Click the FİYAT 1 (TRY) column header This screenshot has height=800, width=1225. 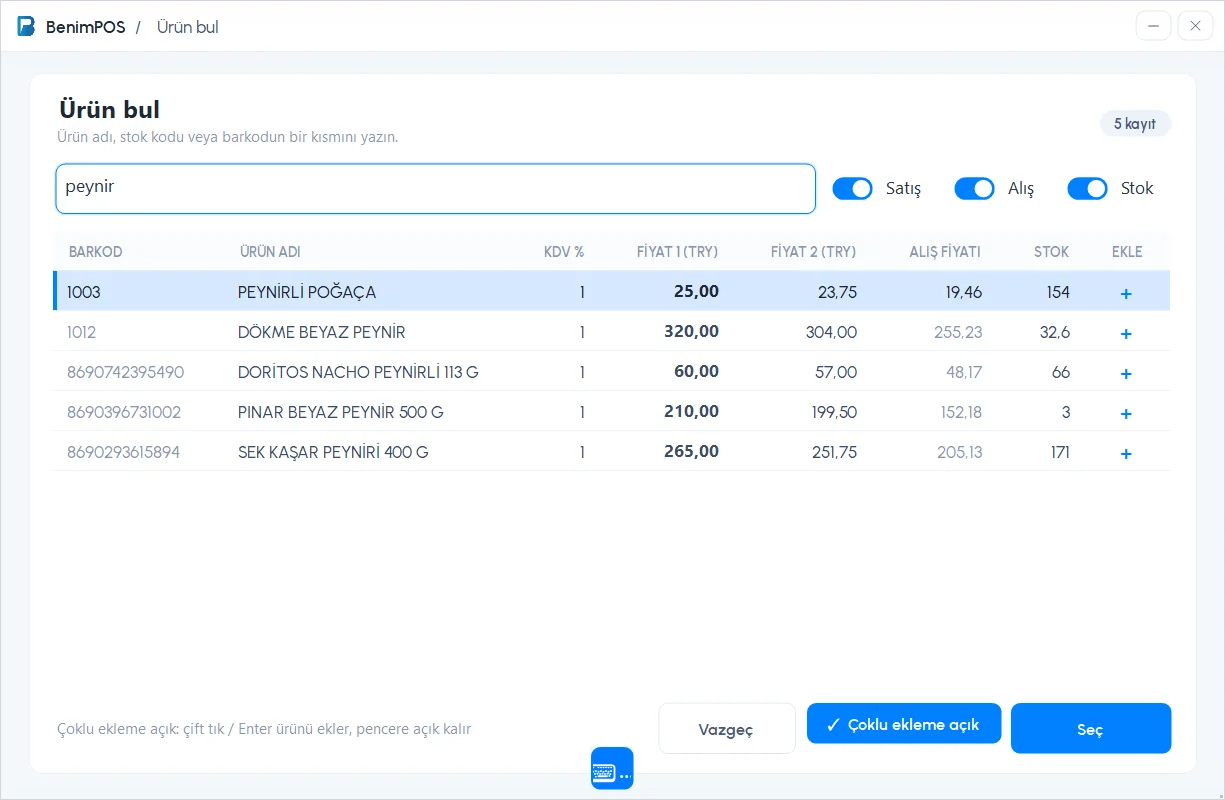(x=677, y=252)
